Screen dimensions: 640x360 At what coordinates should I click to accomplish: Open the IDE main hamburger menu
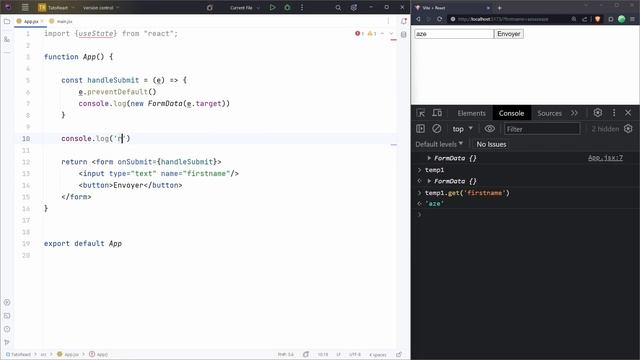pyautogui.click(x=25, y=7)
